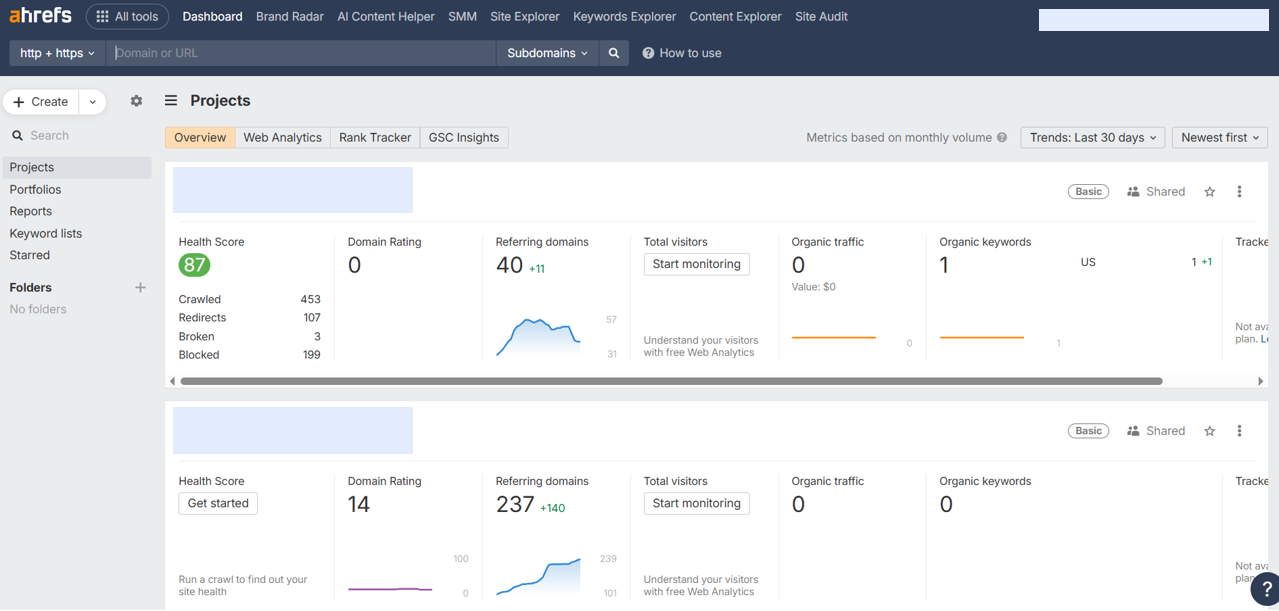Viewport: 1279px width, 611px height.
Task: Open Content Explorer
Action: 736,16
